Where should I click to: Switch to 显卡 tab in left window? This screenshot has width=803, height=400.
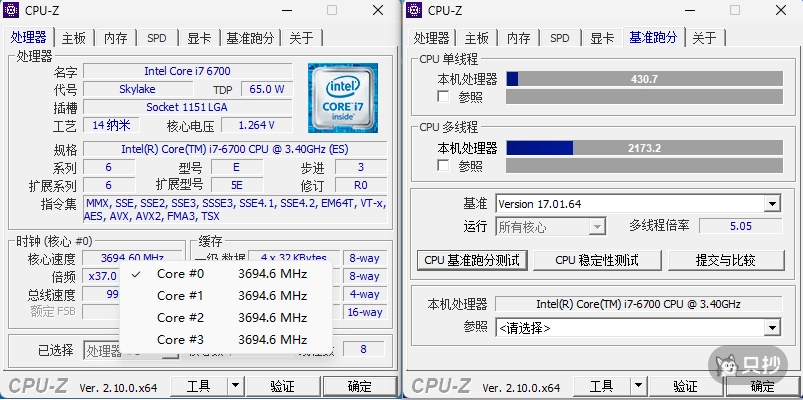point(199,38)
